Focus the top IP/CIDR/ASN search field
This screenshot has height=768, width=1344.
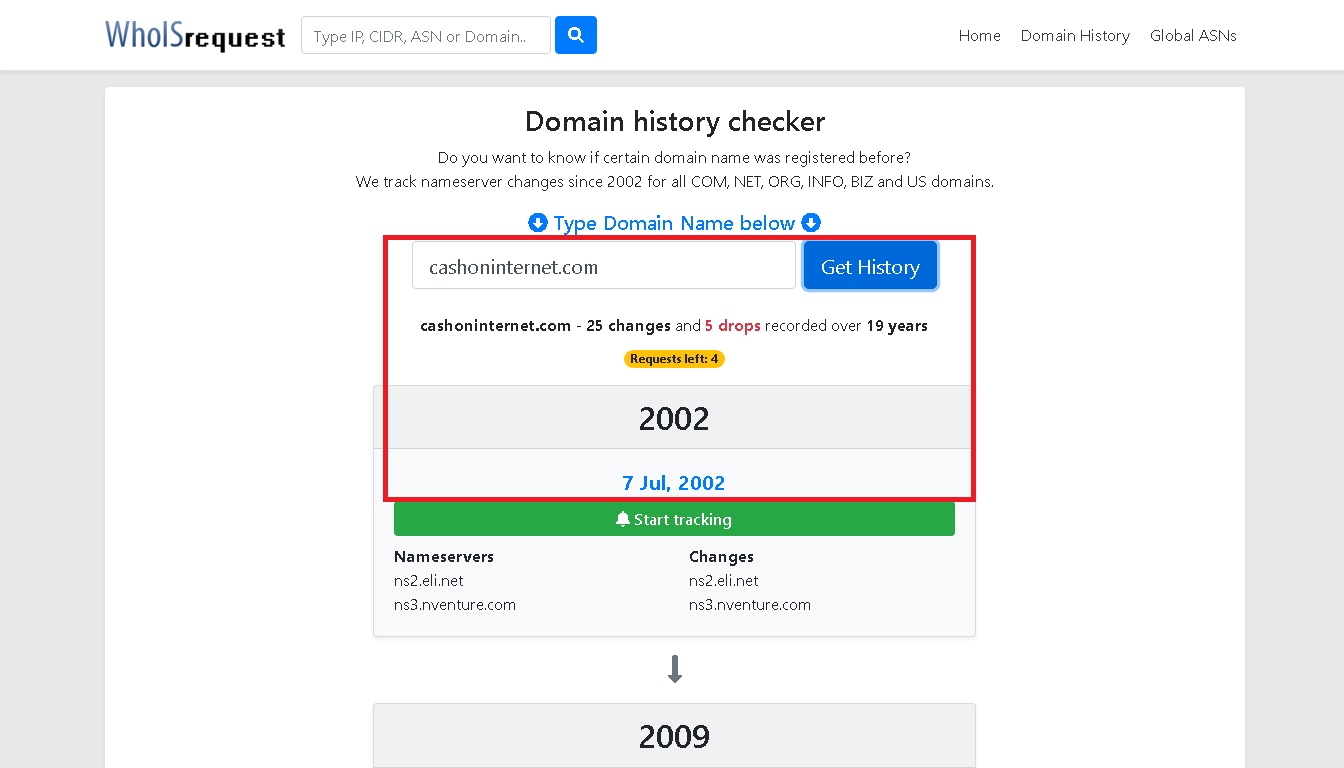point(426,35)
